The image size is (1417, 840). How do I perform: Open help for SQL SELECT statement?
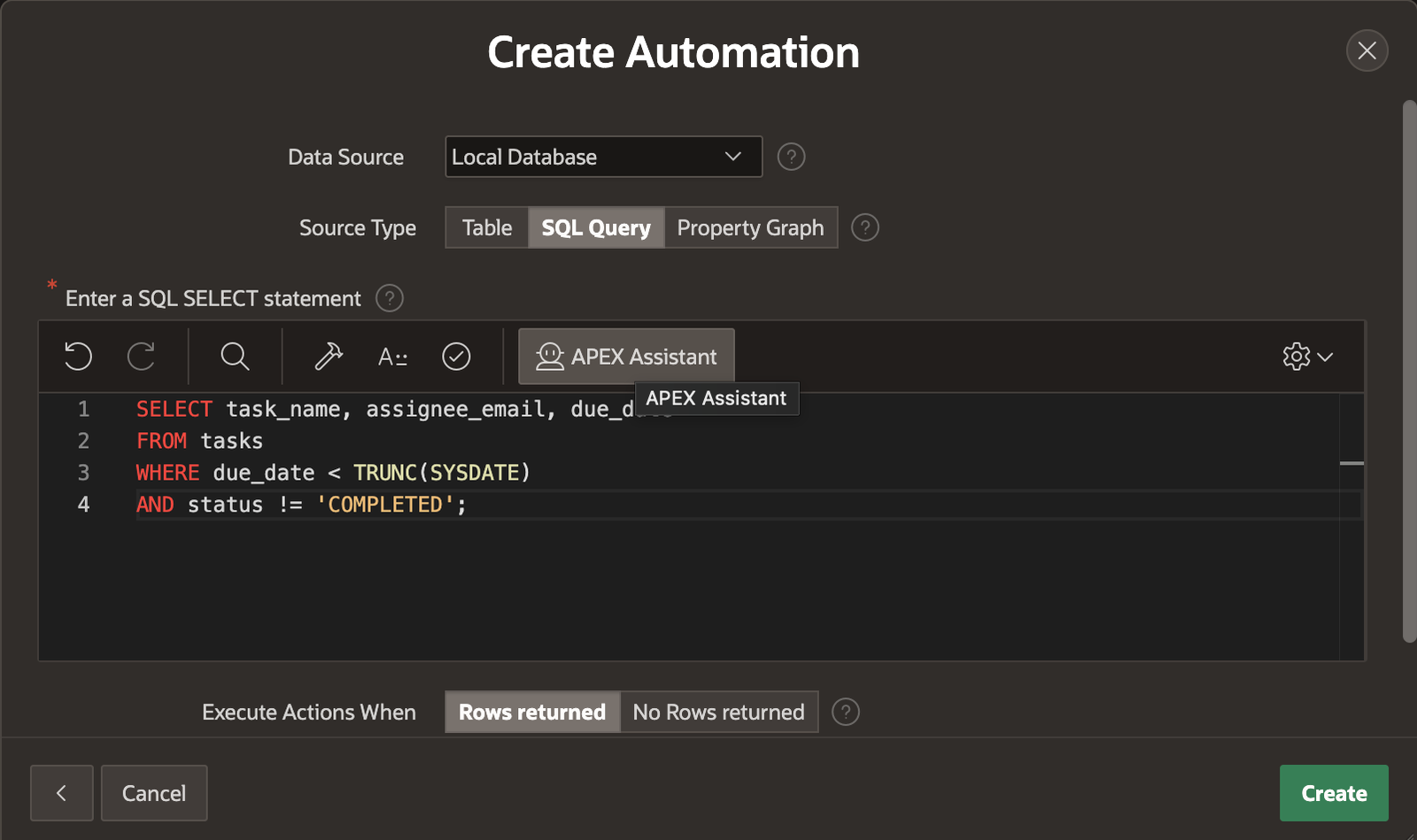390,298
